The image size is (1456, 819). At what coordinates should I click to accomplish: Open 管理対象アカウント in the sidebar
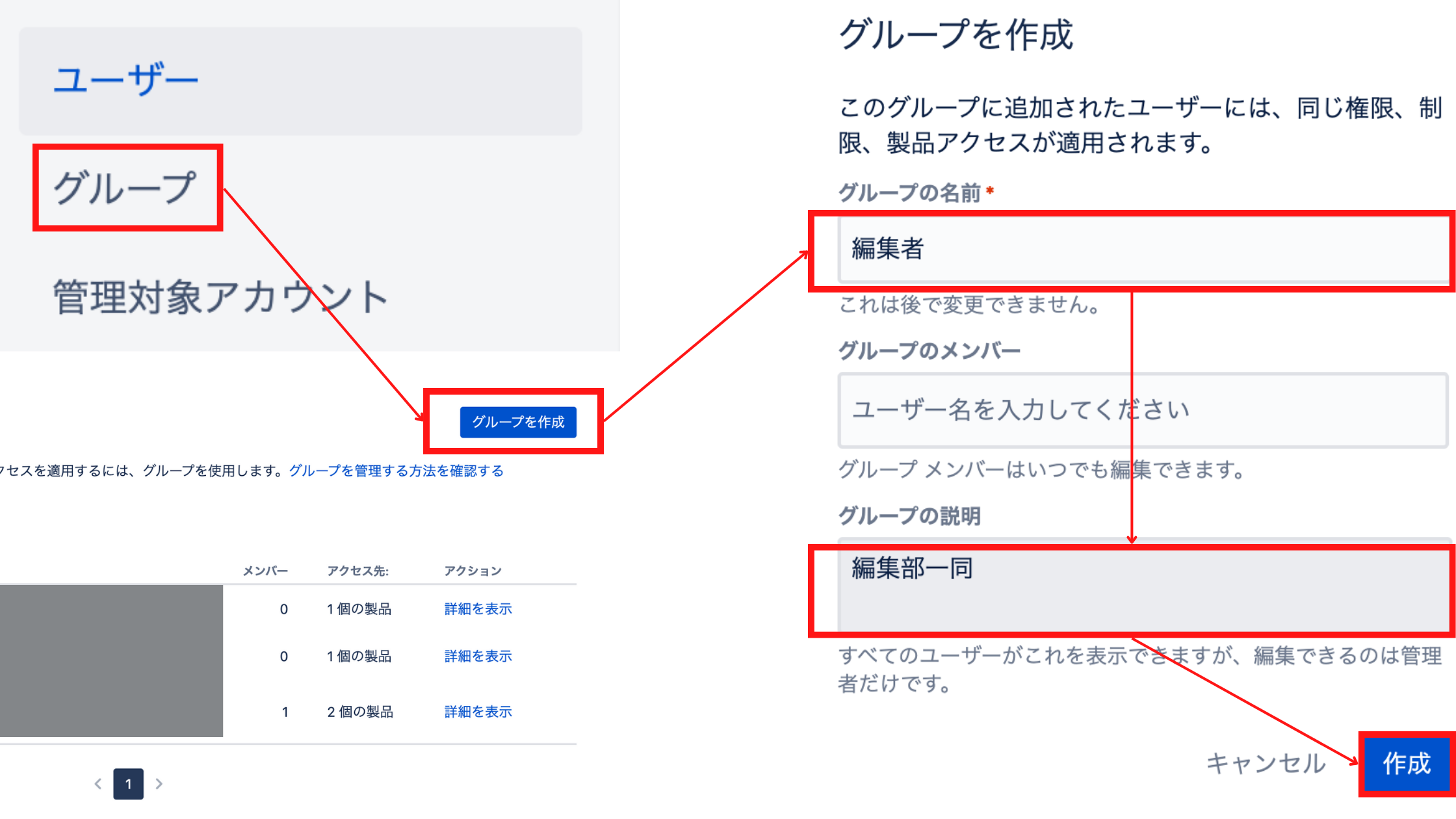pos(220,298)
